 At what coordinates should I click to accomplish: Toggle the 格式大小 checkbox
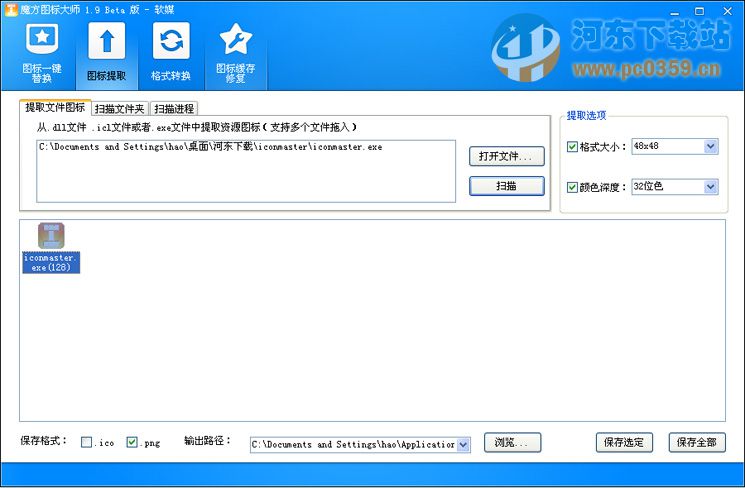(x=572, y=147)
